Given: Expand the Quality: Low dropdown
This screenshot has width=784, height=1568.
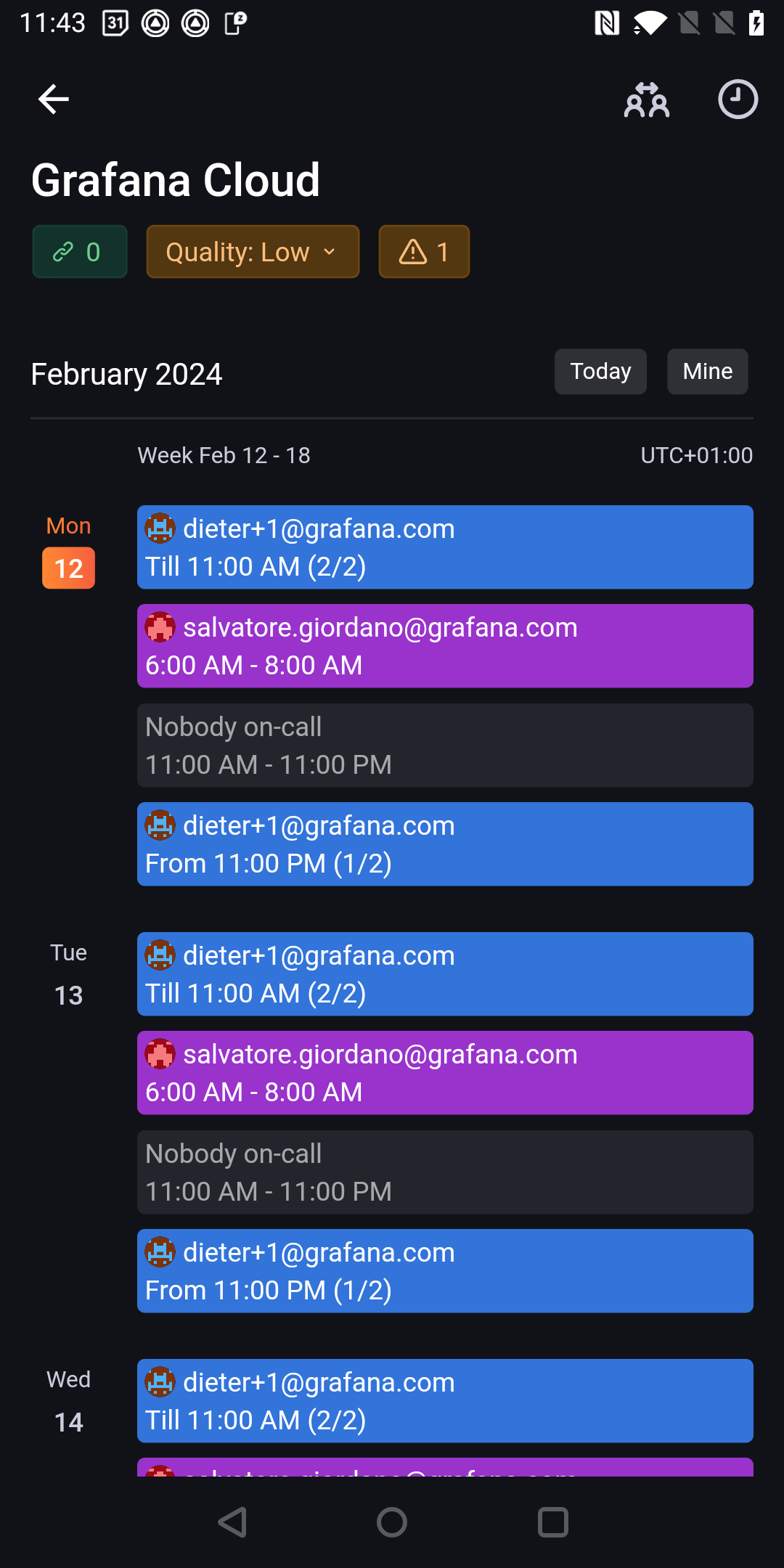Looking at the screenshot, I should tap(253, 252).
